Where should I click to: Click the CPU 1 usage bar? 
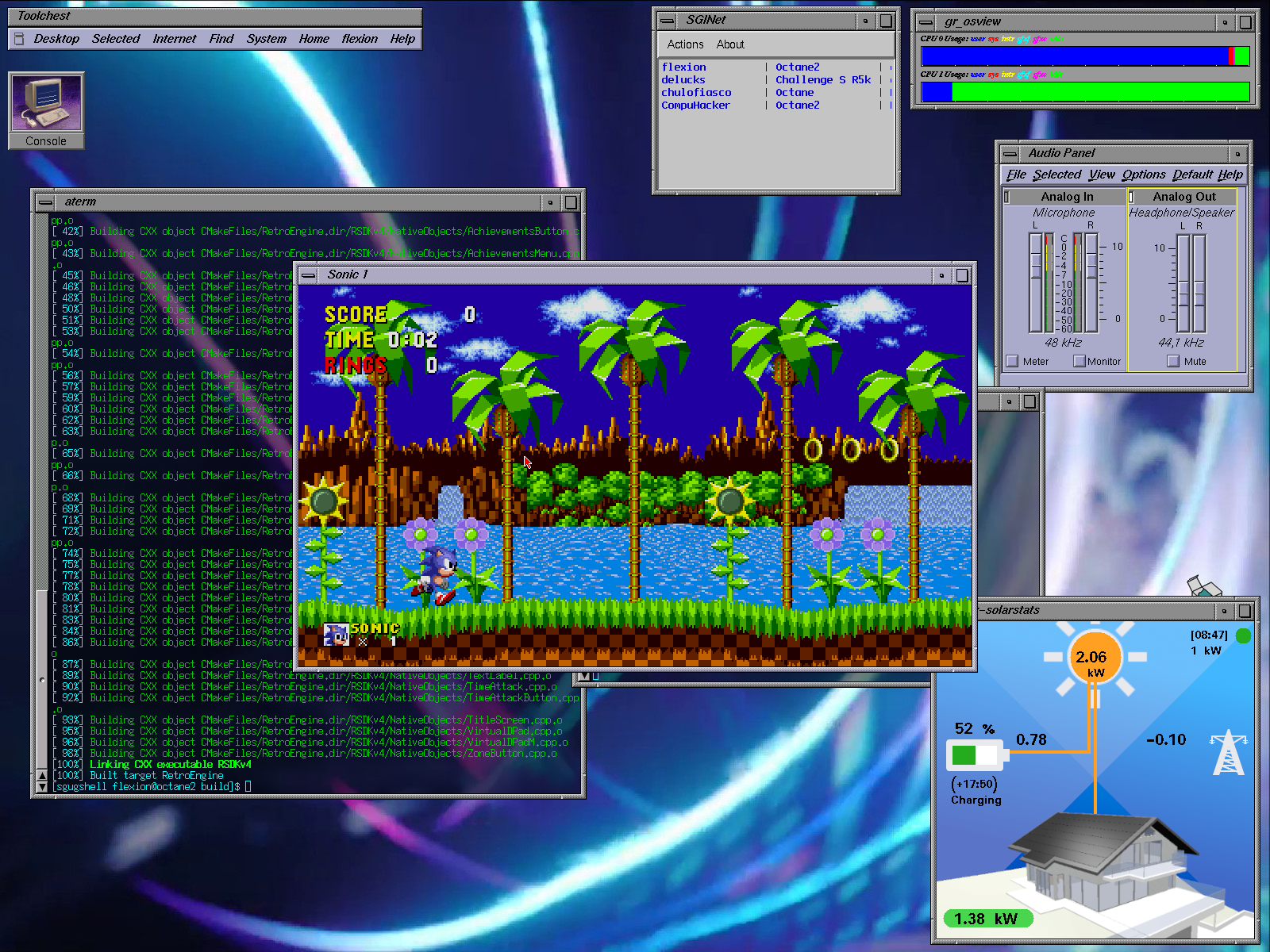1085,92
